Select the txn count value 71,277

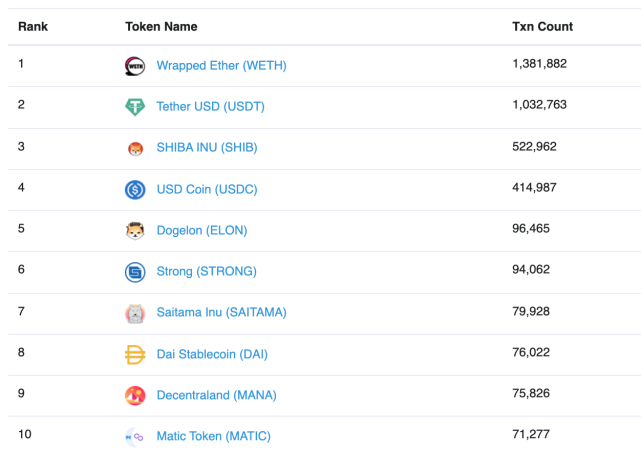pos(531,434)
